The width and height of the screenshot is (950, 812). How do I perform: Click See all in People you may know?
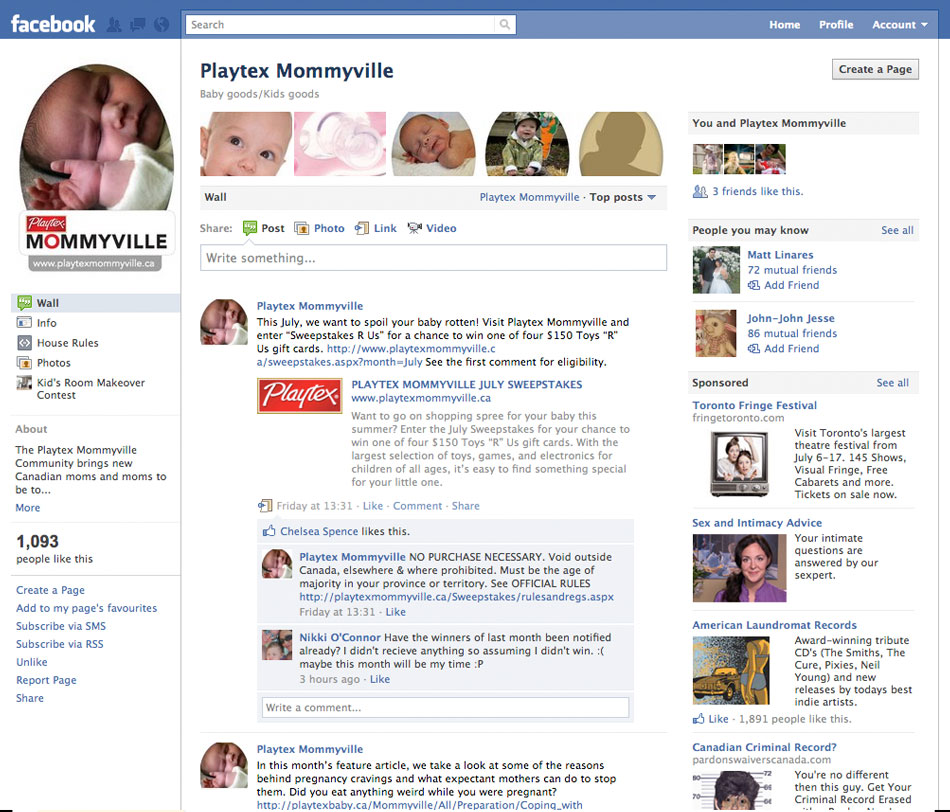[897, 230]
